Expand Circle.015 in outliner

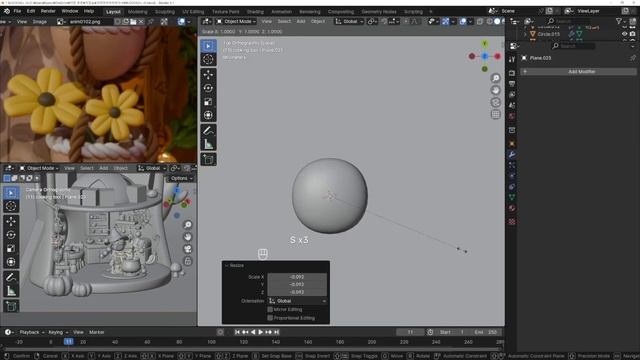525,34
